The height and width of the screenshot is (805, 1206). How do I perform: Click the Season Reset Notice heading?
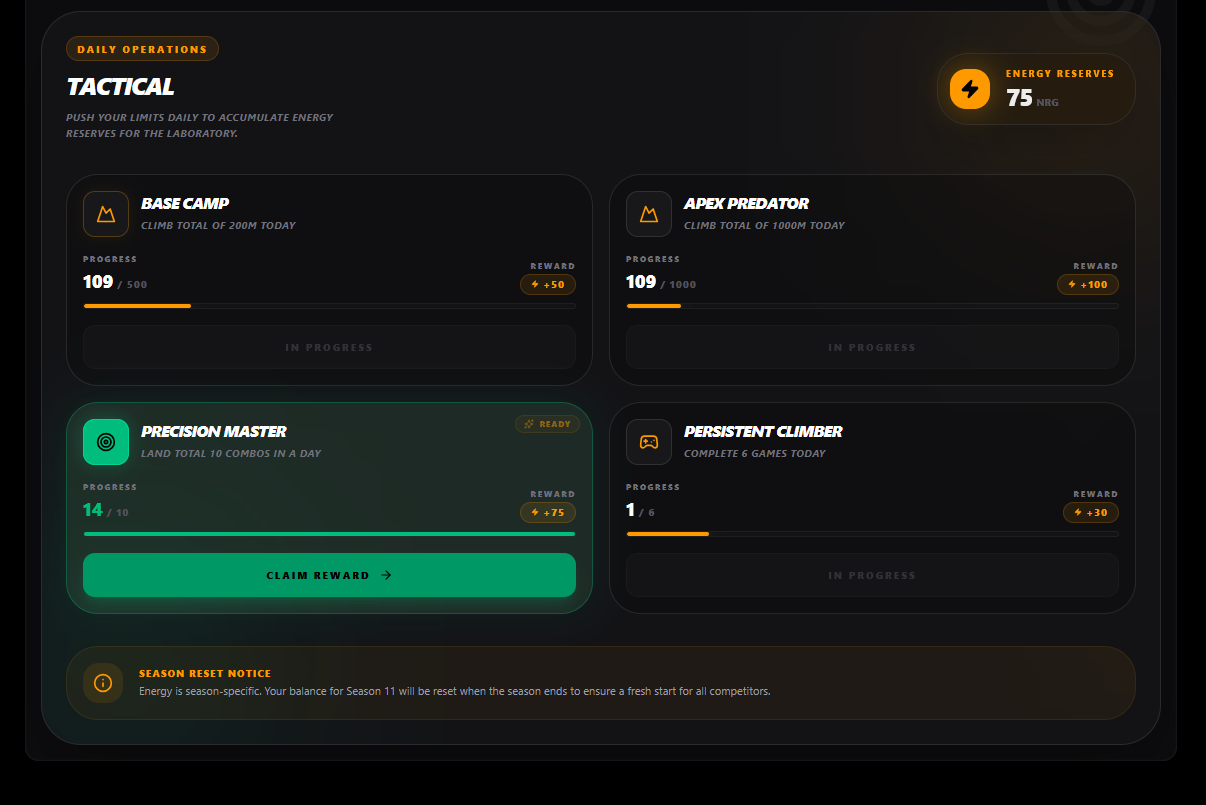205,673
